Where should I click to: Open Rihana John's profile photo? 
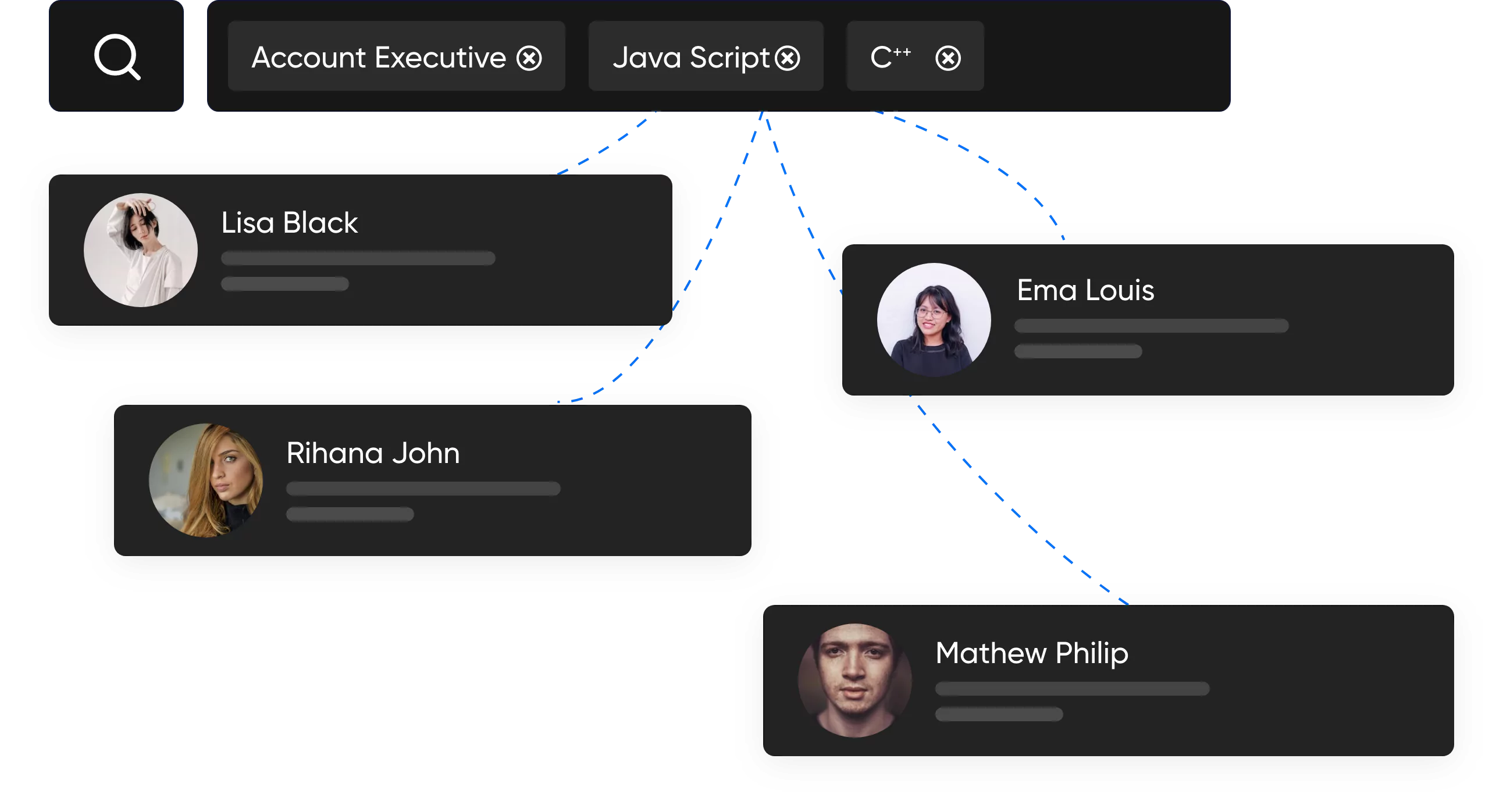pos(206,480)
